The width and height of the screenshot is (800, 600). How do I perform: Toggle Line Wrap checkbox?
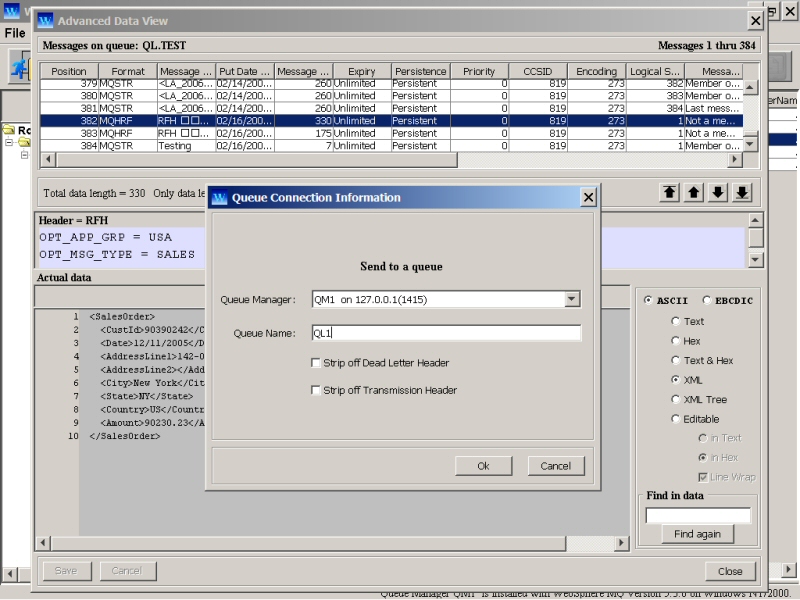703,477
